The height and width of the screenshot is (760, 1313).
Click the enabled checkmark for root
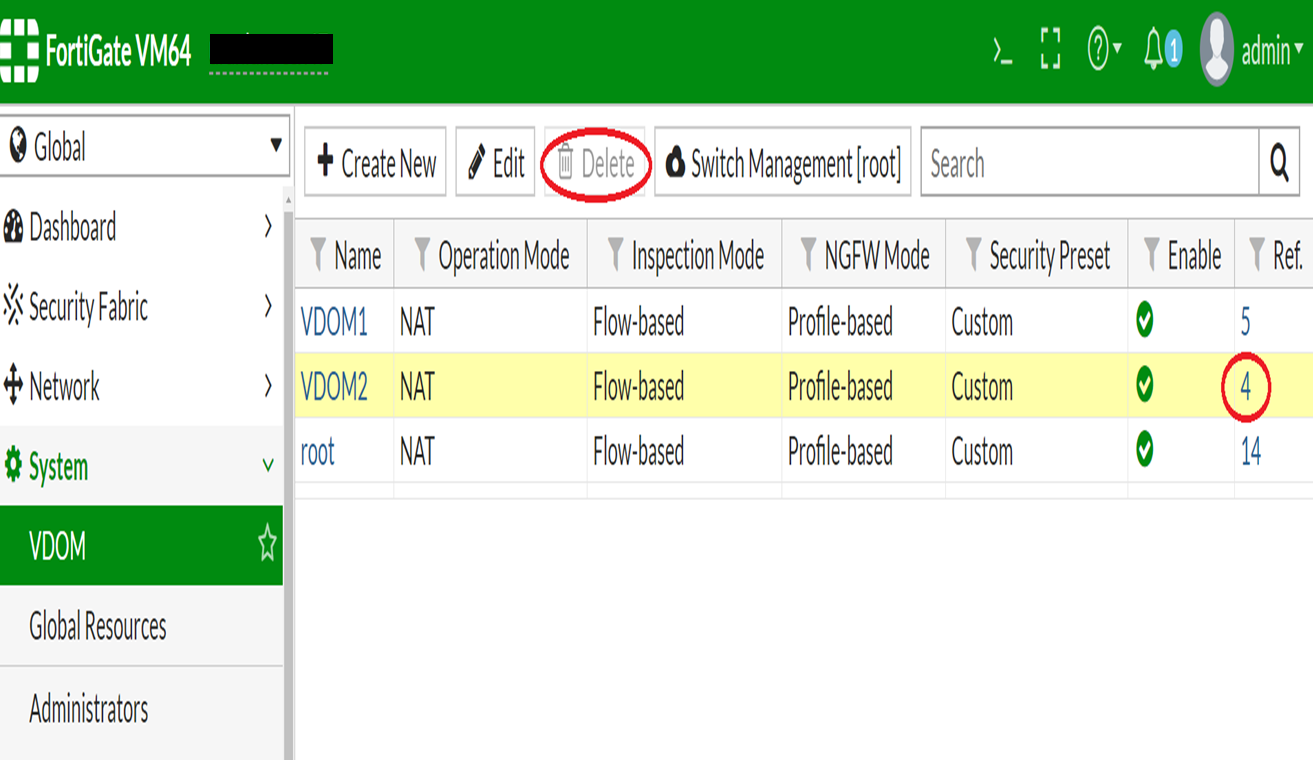click(1145, 451)
